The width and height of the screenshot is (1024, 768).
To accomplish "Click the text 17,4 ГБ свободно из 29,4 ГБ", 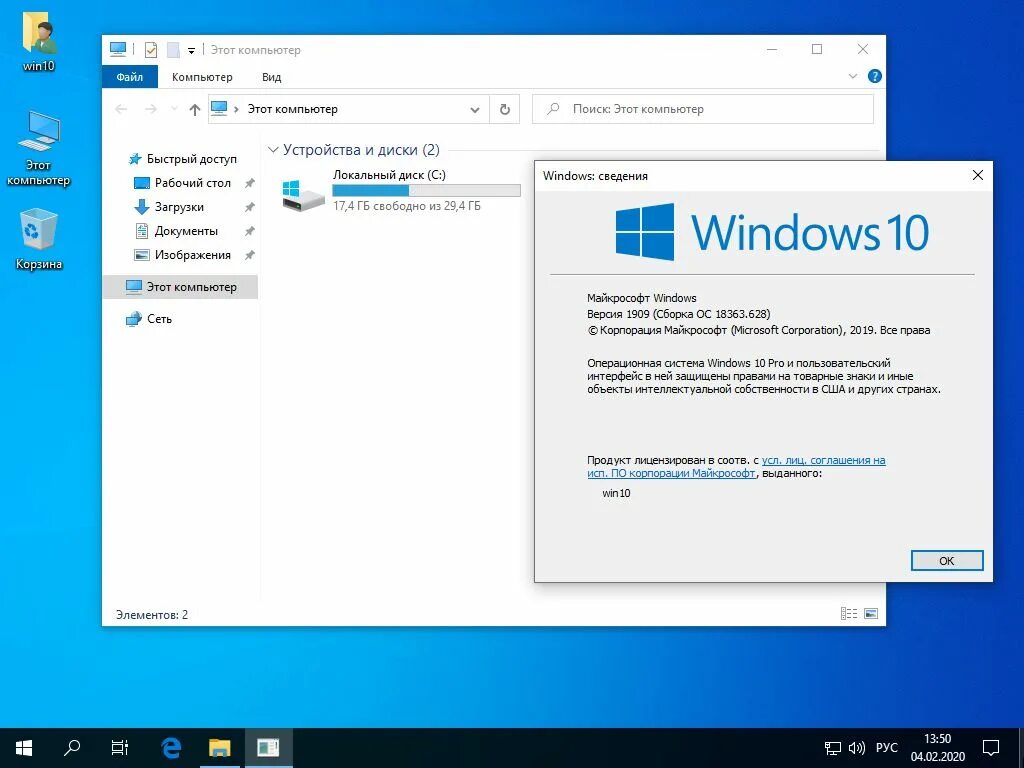I will [x=407, y=206].
